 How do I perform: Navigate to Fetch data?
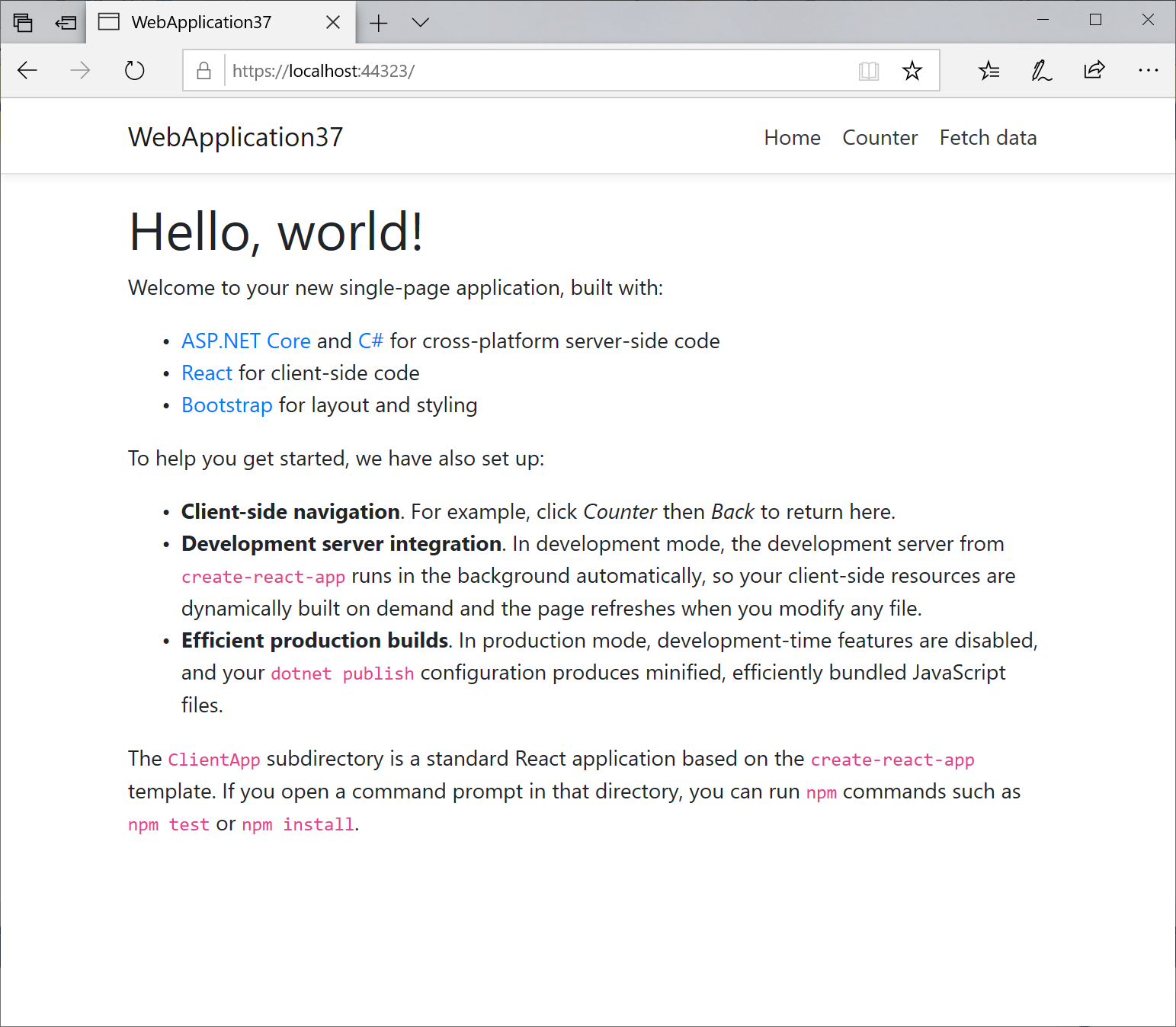tap(988, 137)
